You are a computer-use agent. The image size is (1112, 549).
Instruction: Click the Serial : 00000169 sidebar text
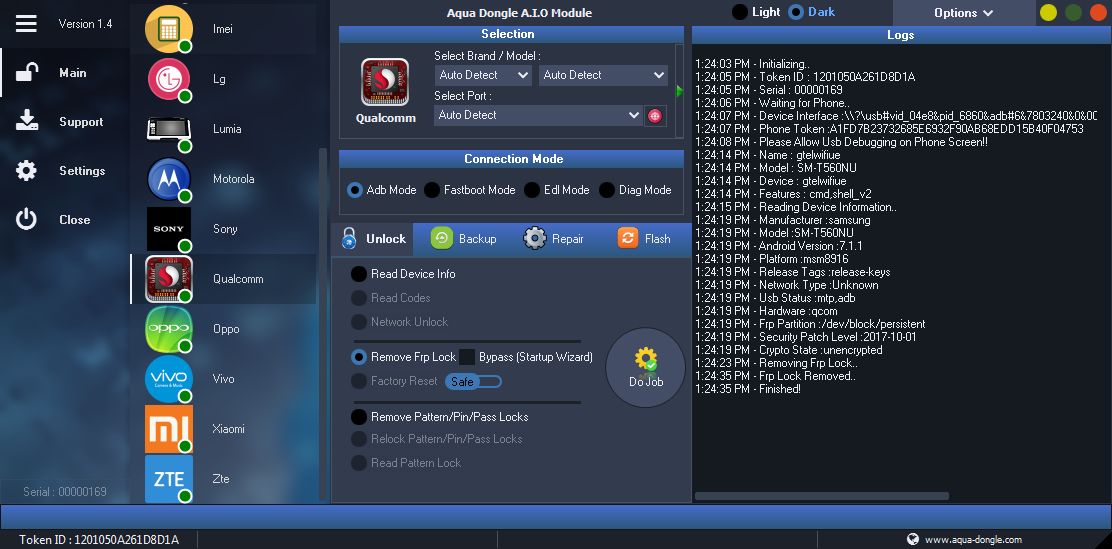point(65,492)
